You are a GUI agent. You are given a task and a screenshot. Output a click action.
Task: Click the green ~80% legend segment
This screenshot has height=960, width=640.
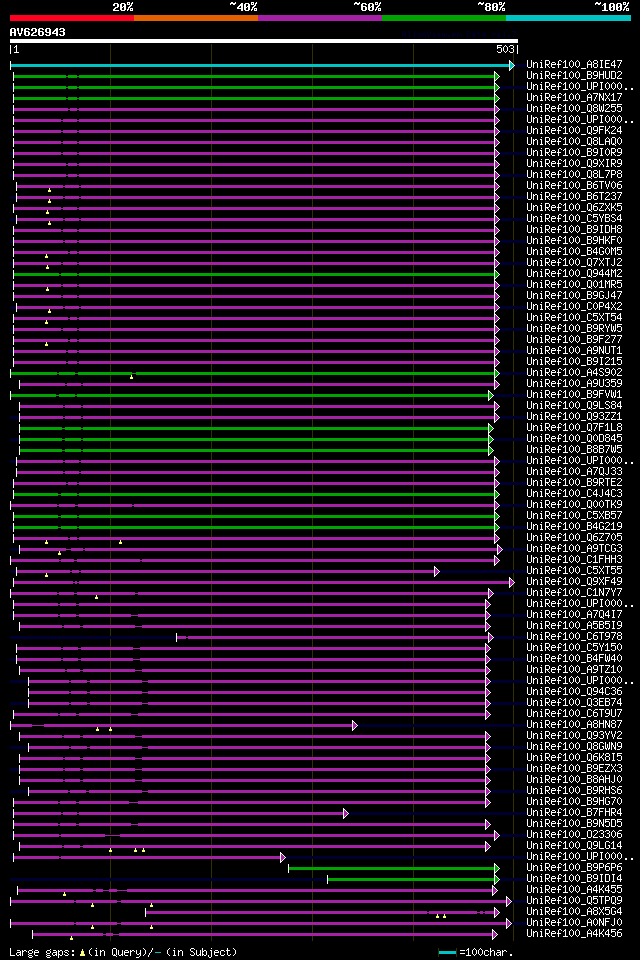444,18
